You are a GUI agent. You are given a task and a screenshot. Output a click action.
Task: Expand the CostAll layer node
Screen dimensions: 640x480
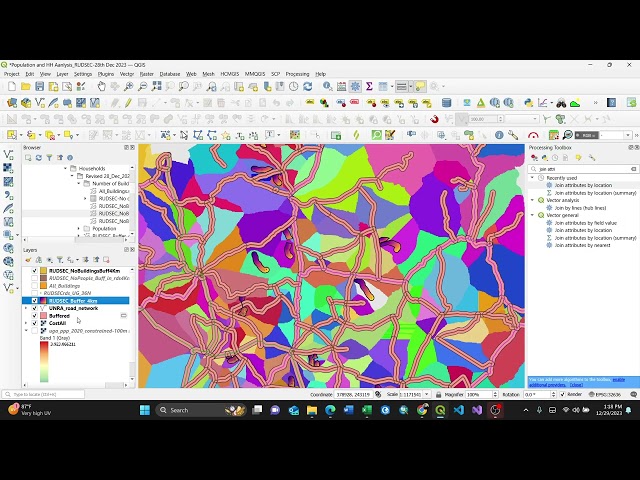27,323
